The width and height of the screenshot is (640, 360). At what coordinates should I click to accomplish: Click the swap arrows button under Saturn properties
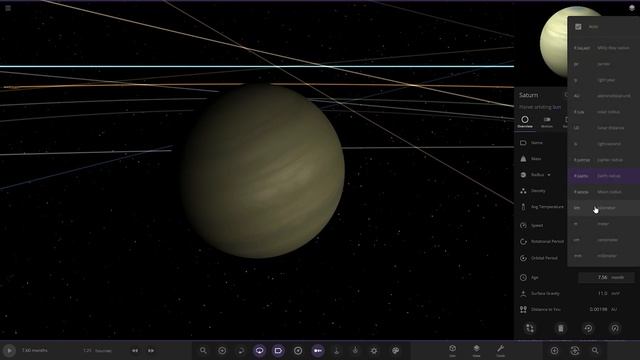click(530, 328)
